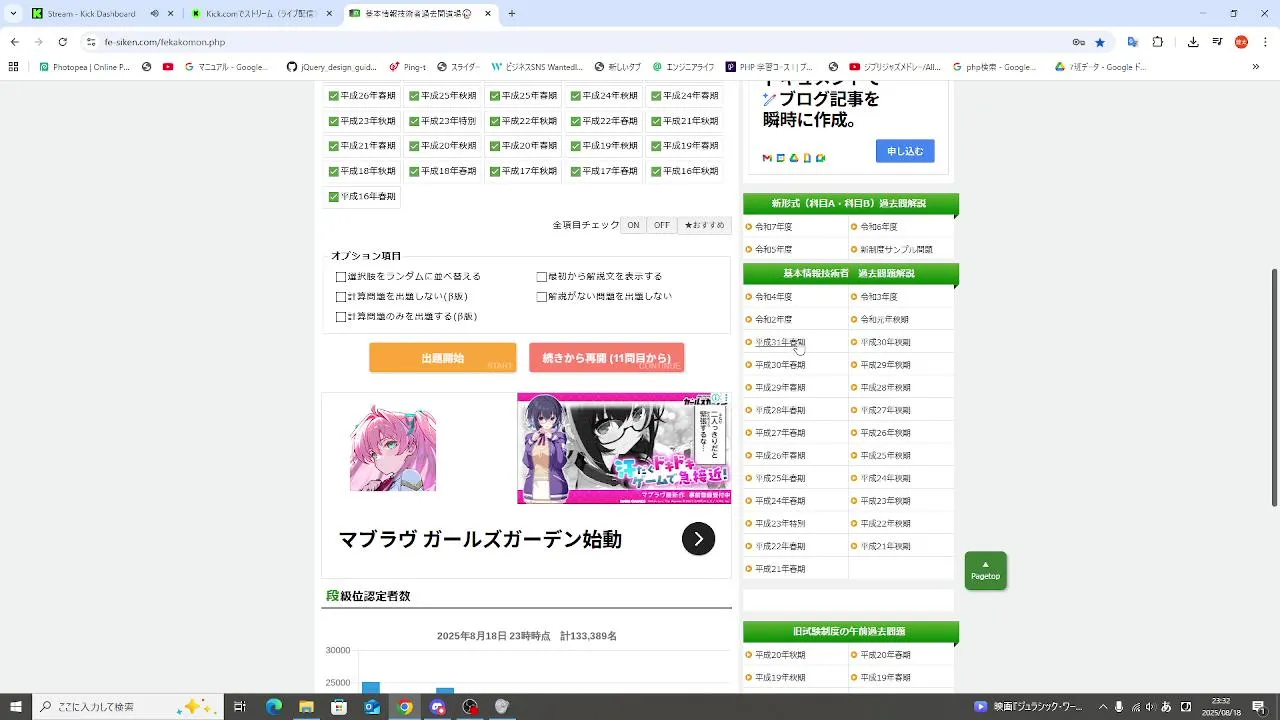The width and height of the screenshot is (1280, 720).
Task: Bookmark this page with the star icon
Action: [1100, 42]
